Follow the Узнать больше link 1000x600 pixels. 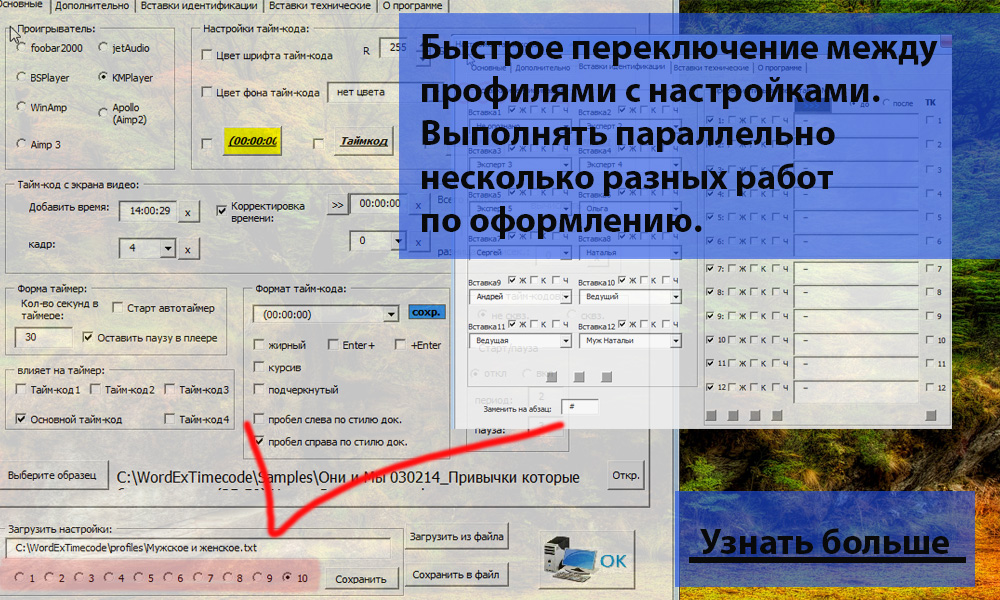coord(825,542)
